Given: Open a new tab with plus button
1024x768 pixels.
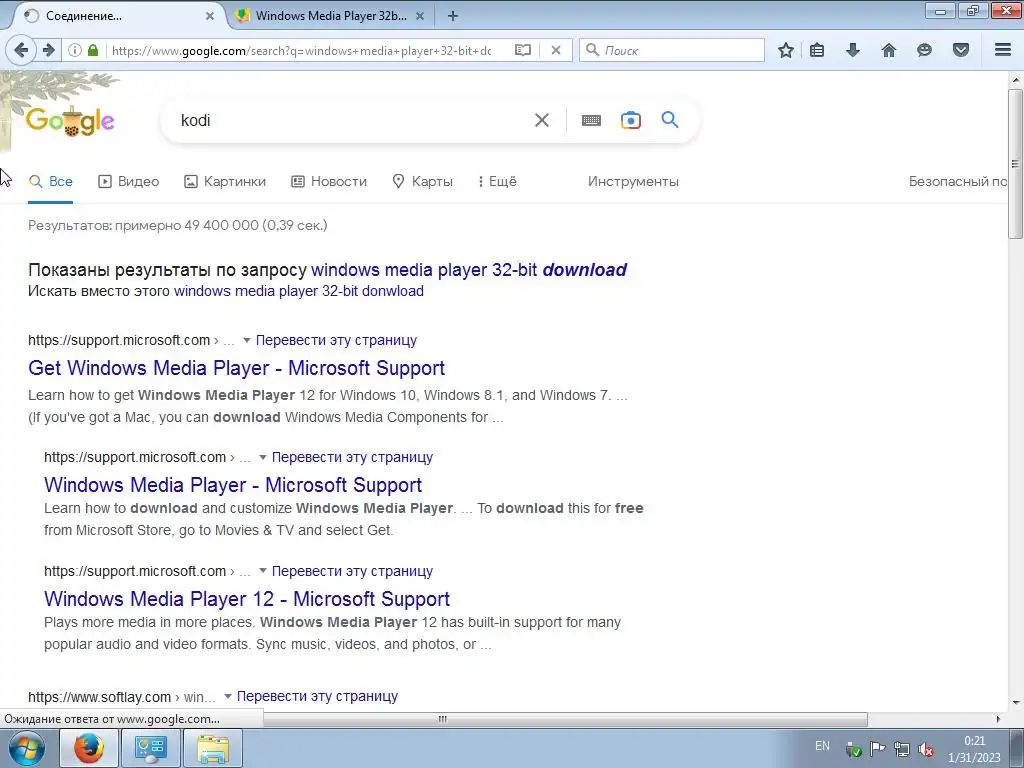Looking at the screenshot, I should coord(453,16).
